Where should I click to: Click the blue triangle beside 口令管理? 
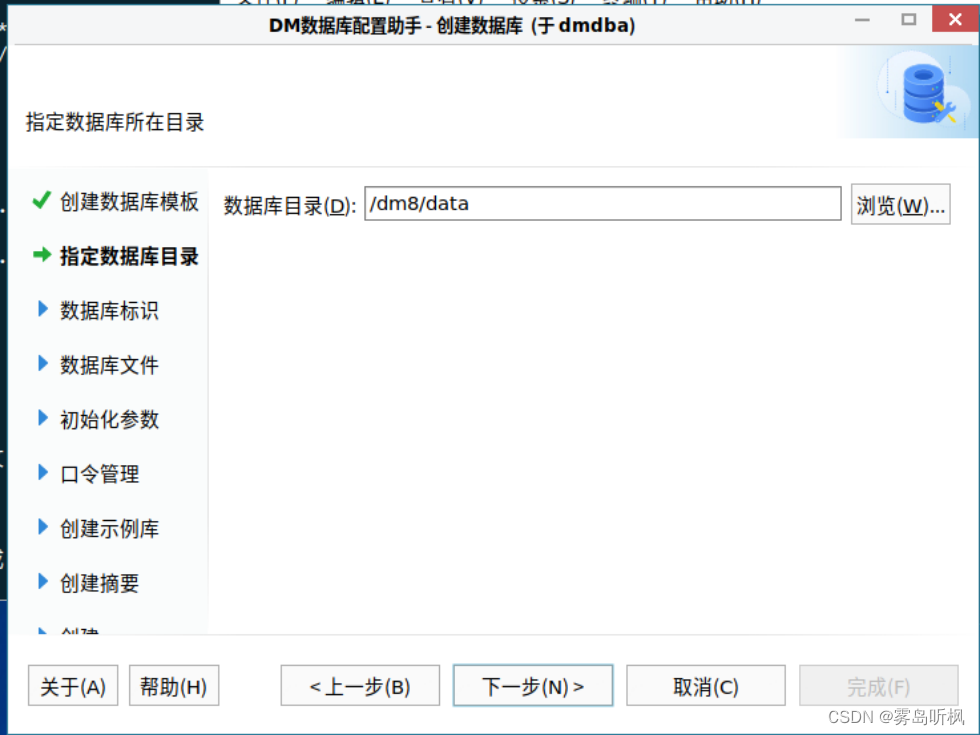[42, 472]
